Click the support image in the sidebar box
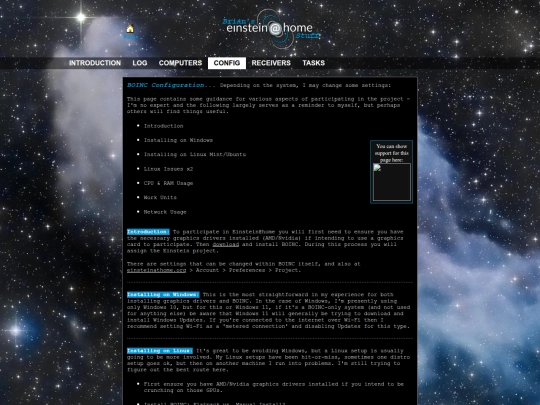540x405 pixels. 392,182
